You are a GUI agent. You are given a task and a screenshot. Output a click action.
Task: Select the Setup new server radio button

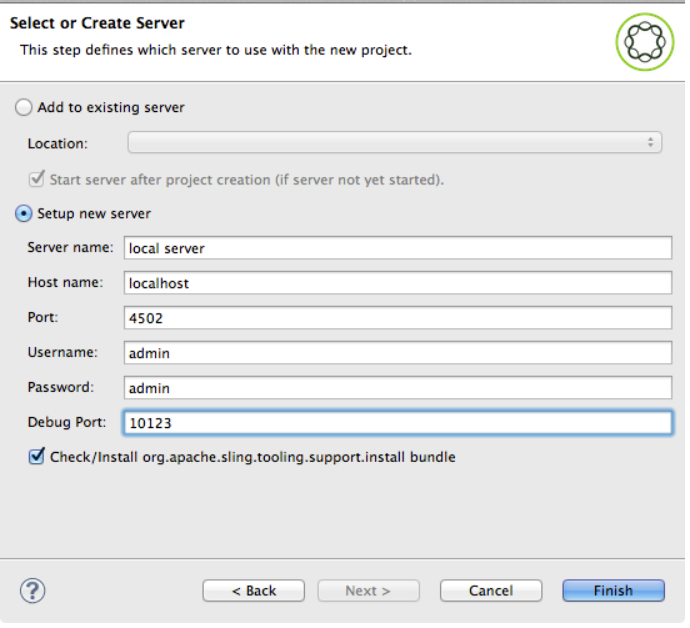[23, 214]
